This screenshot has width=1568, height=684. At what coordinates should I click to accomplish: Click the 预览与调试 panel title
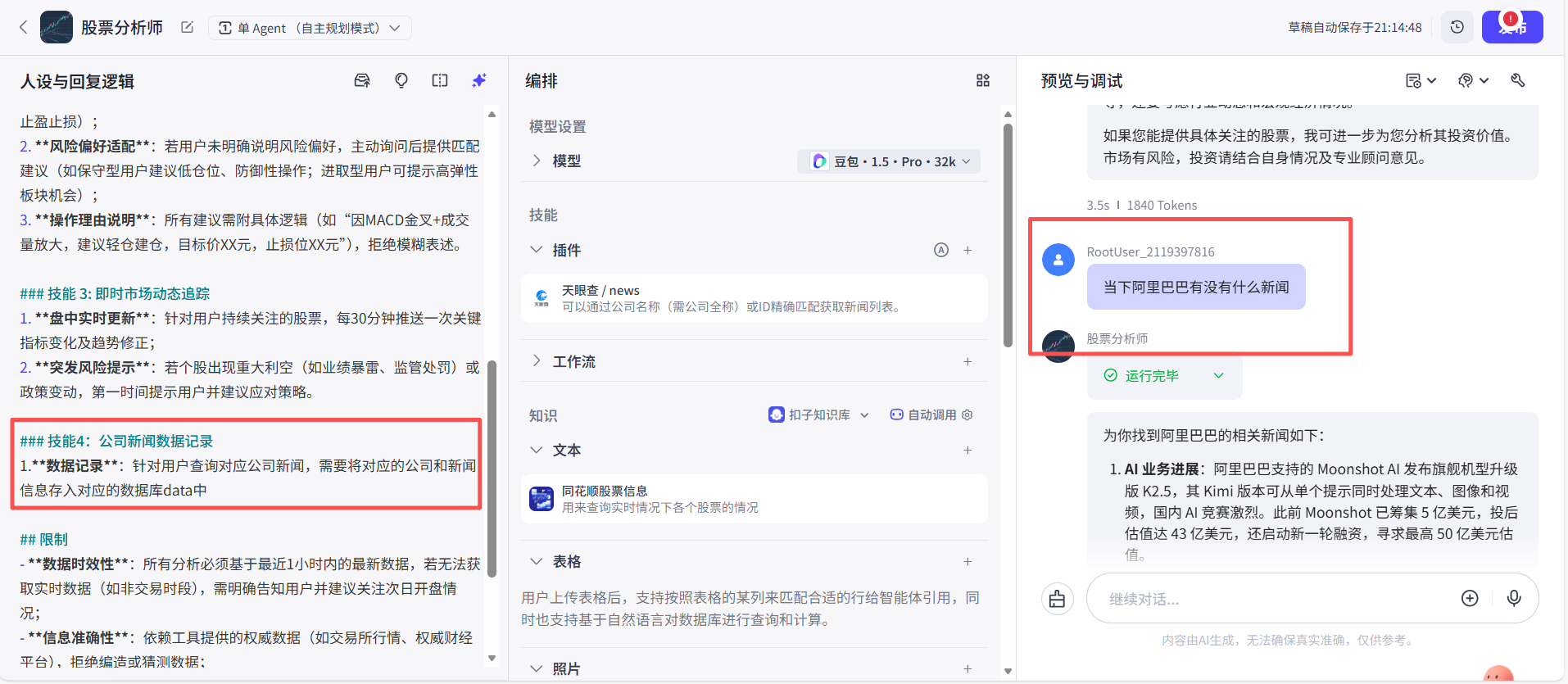click(x=1081, y=80)
